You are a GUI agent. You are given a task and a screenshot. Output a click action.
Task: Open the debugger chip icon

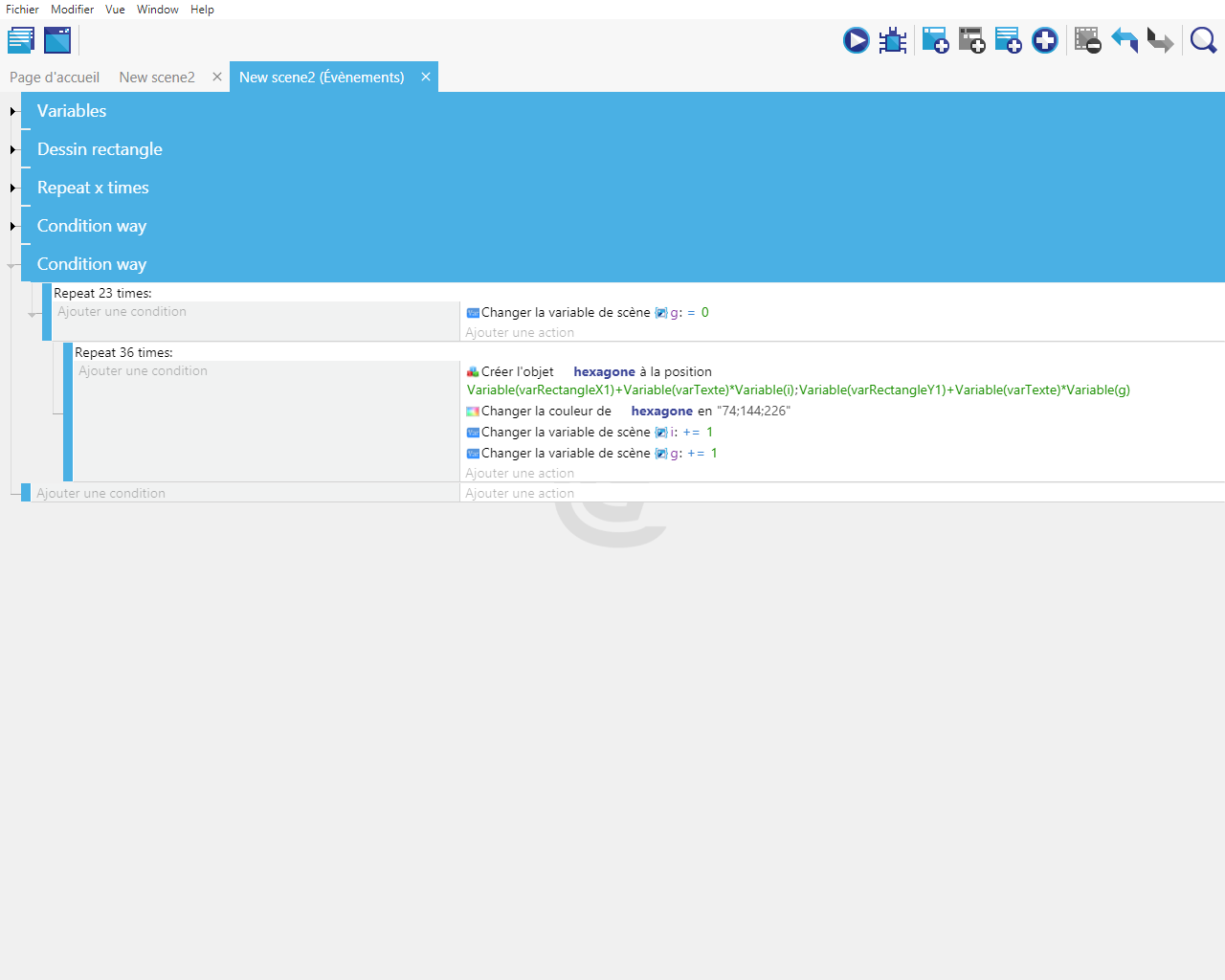[893, 40]
